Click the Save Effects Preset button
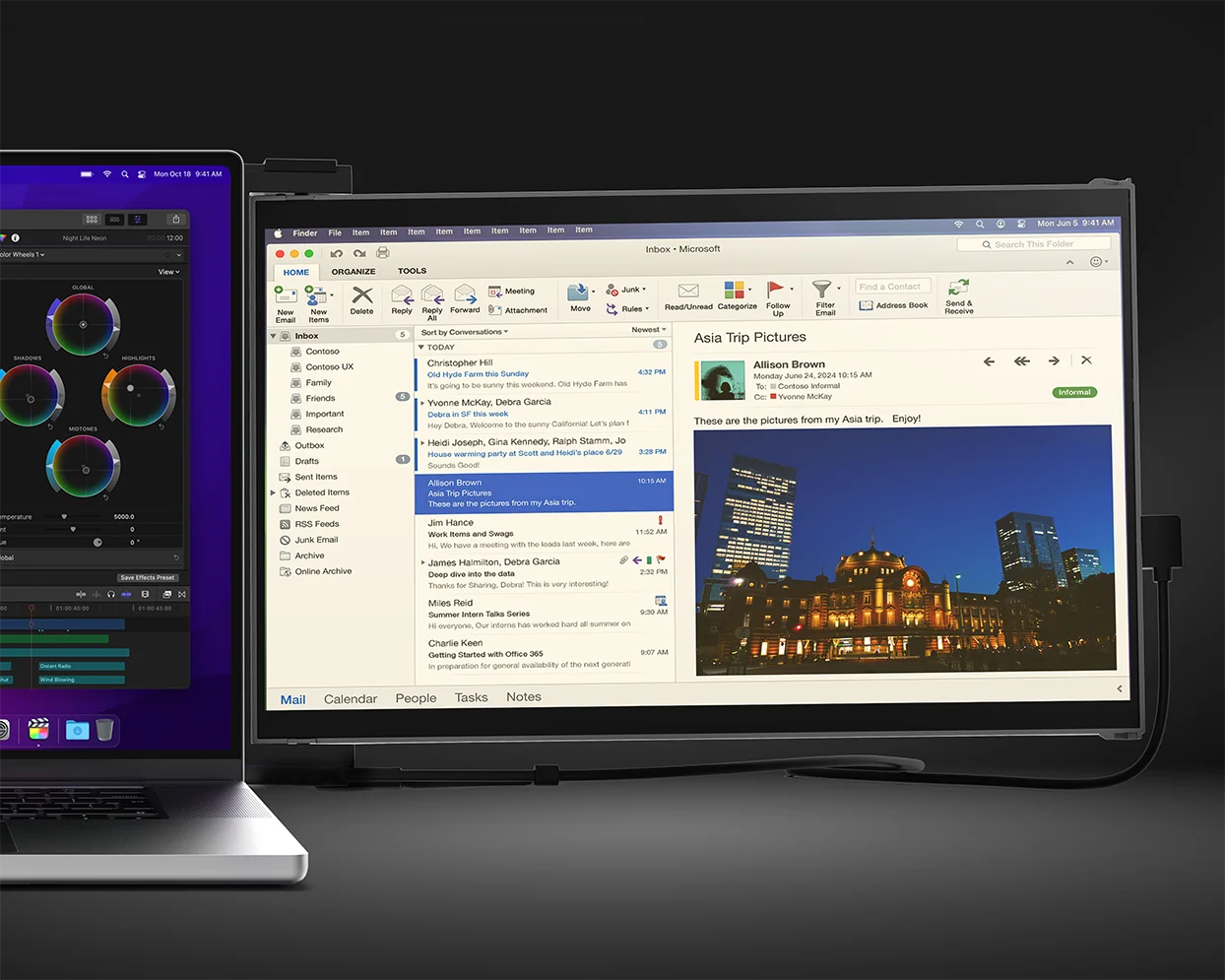 coord(148,578)
